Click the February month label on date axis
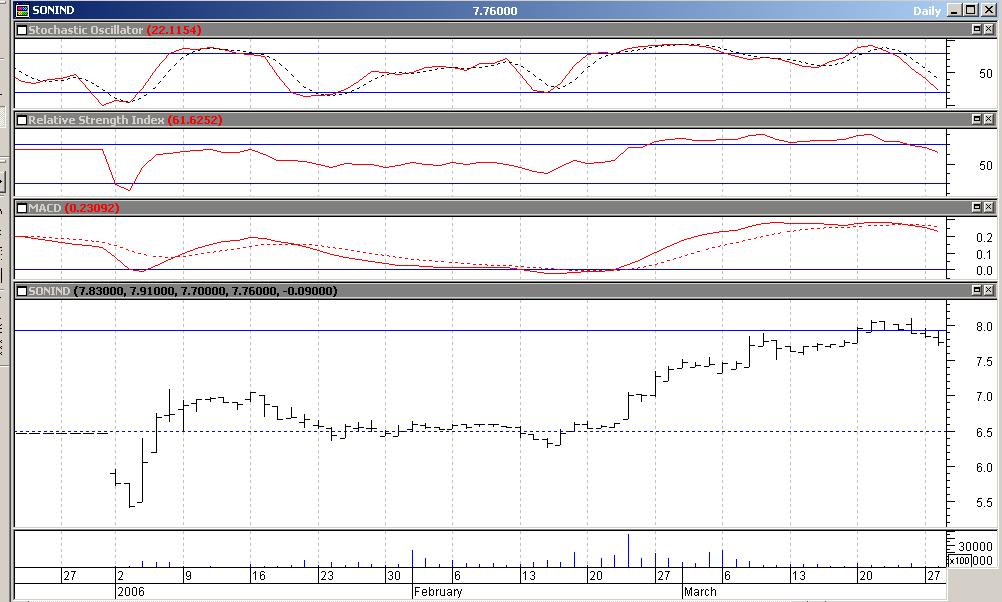This screenshot has height=602, width=1002. 438,592
